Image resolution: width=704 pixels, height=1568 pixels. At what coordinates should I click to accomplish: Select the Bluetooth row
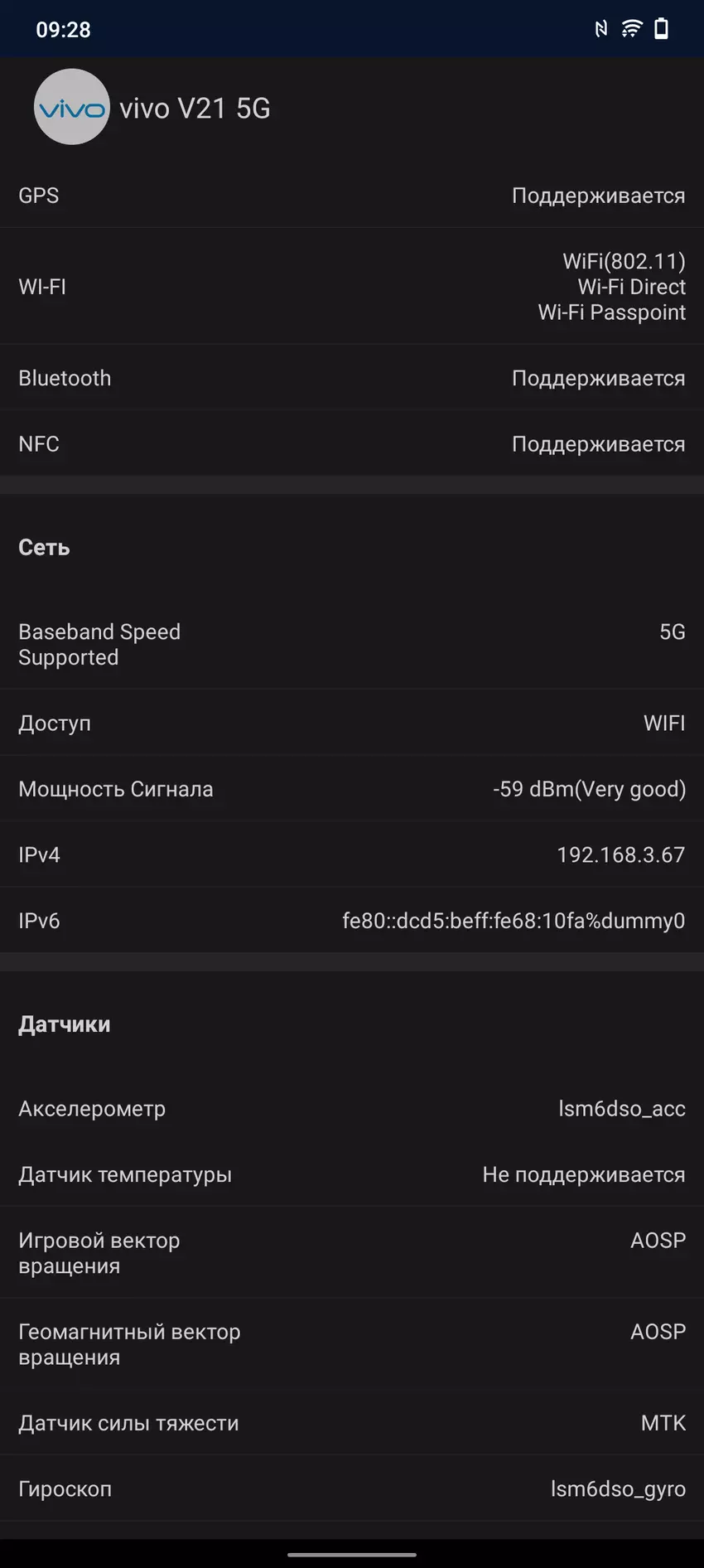tap(352, 378)
